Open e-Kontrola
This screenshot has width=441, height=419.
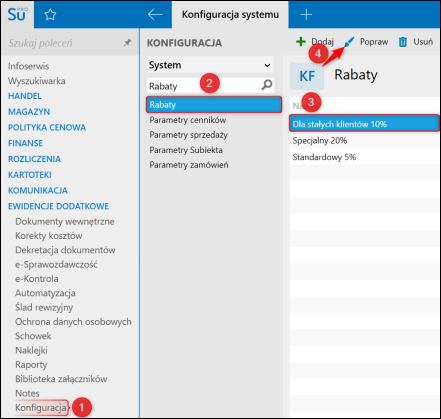37,279
